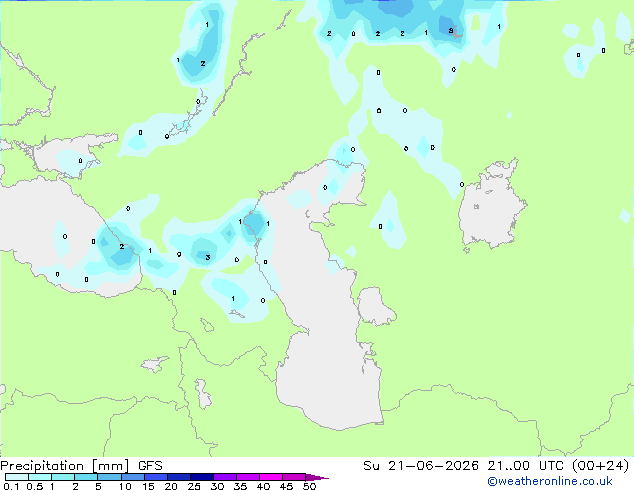Select the 20–25 mm dark blue swatch
634x490 pixels.
point(179,477)
